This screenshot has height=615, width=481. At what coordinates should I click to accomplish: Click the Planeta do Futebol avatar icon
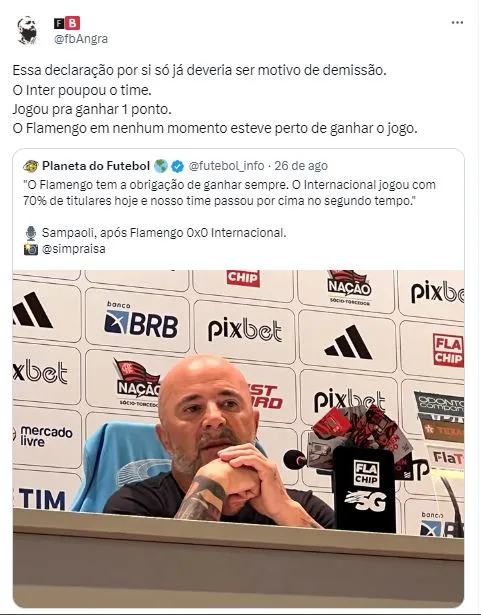30,166
